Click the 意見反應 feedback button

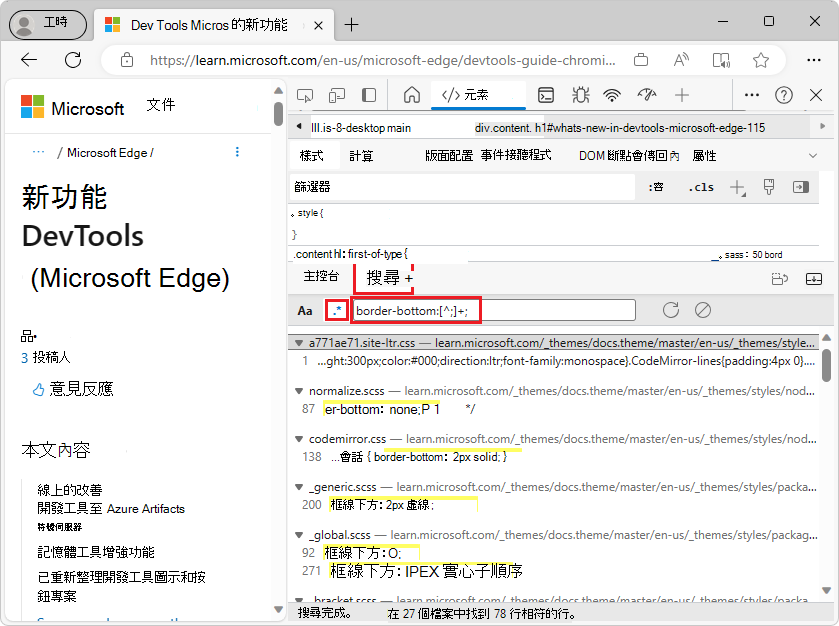coord(73,389)
